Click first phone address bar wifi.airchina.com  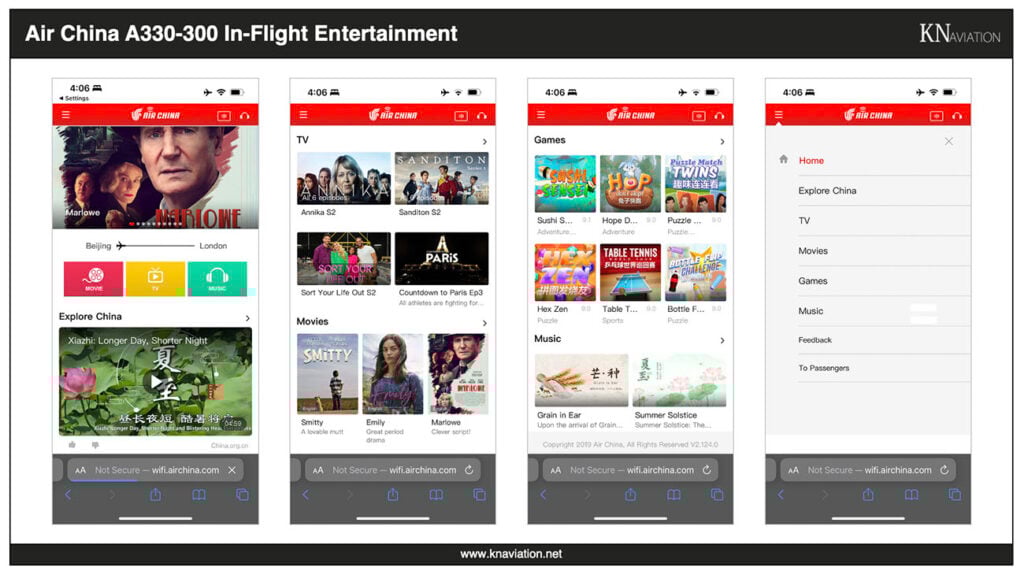157,470
